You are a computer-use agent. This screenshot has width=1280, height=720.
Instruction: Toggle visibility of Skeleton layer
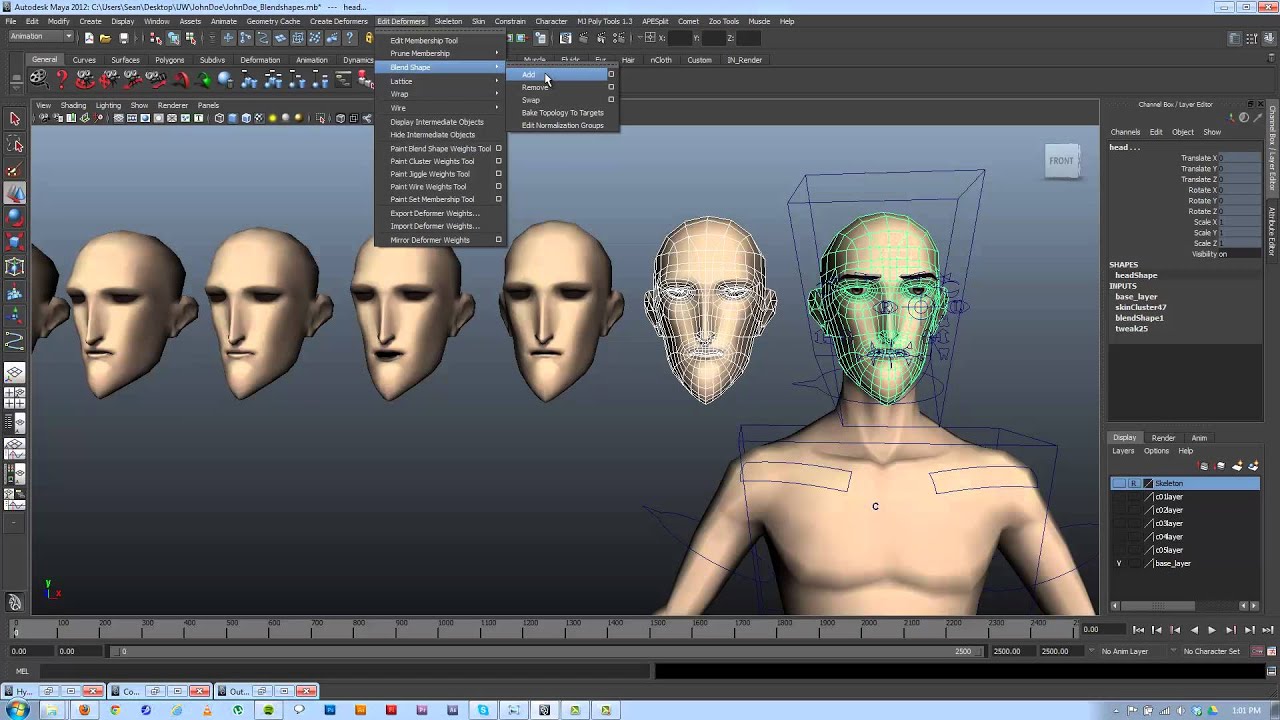coord(1119,484)
